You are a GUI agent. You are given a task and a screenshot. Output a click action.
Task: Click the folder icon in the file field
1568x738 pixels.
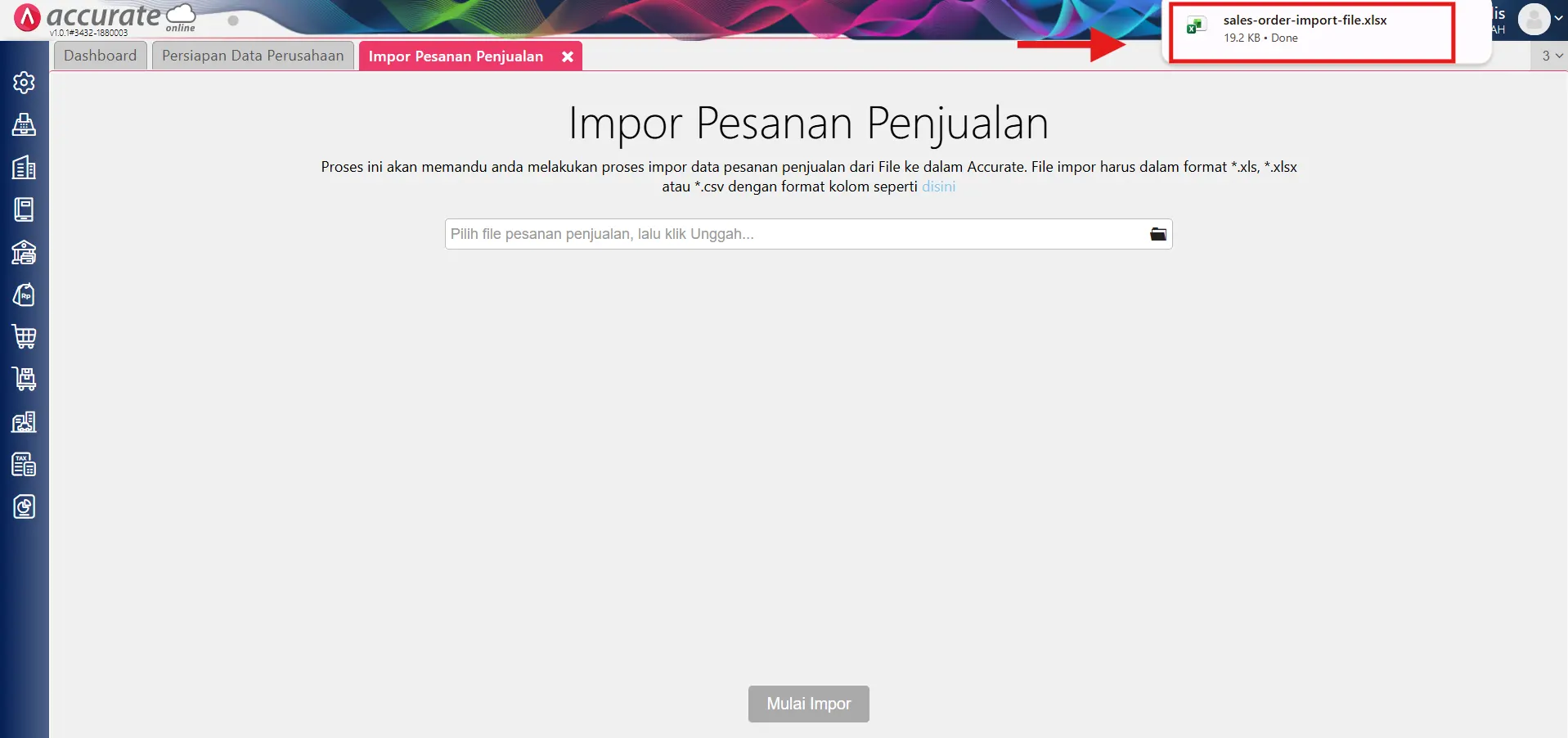coord(1158,234)
